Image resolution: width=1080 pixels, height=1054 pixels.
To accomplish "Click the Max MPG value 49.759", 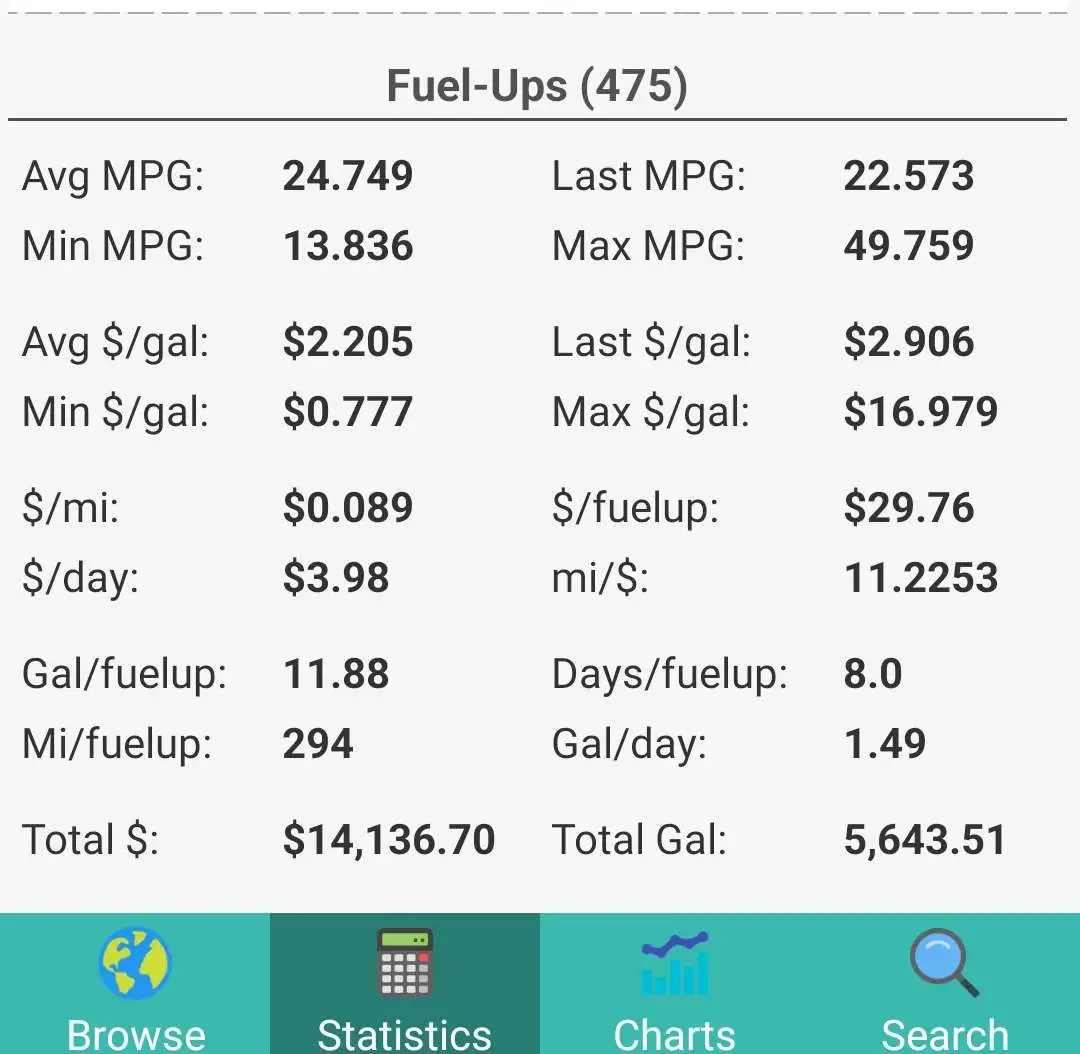I will pos(908,246).
